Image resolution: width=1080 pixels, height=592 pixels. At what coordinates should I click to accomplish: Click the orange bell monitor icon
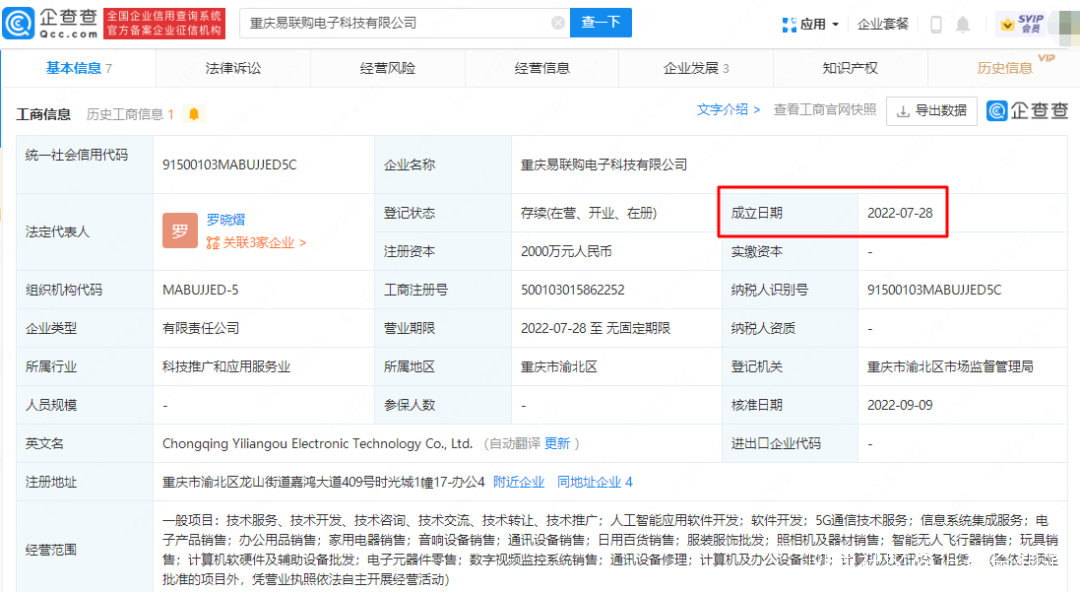[194, 114]
